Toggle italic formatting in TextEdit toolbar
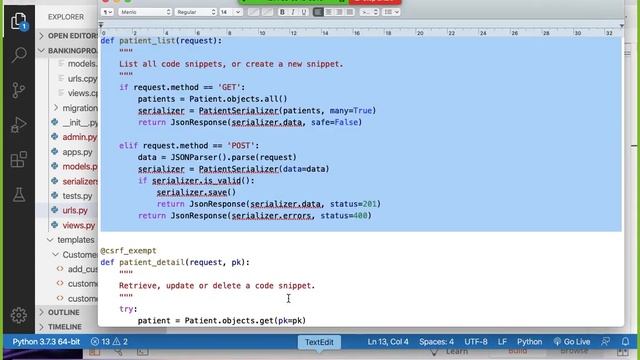Screen dimensions: 640x360 (293, 12)
